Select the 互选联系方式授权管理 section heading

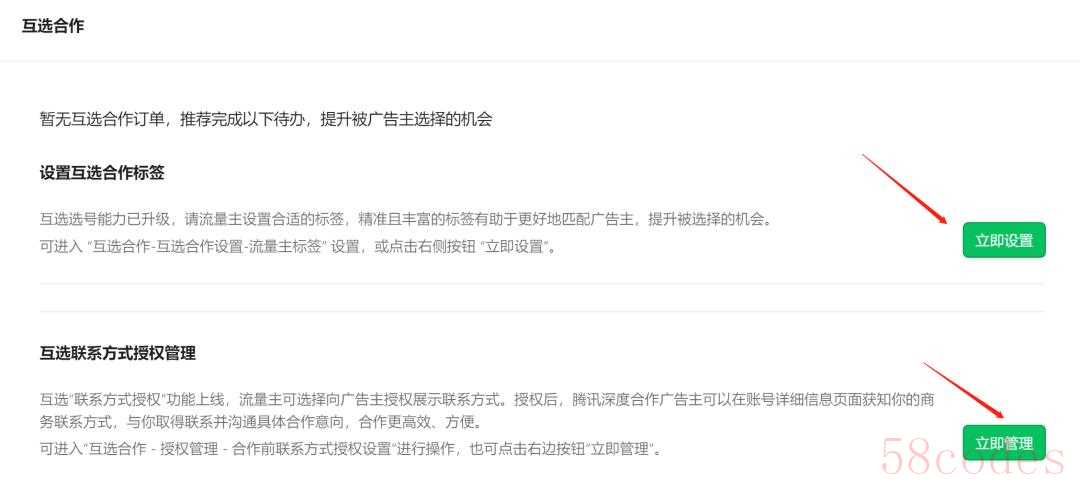(x=118, y=353)
